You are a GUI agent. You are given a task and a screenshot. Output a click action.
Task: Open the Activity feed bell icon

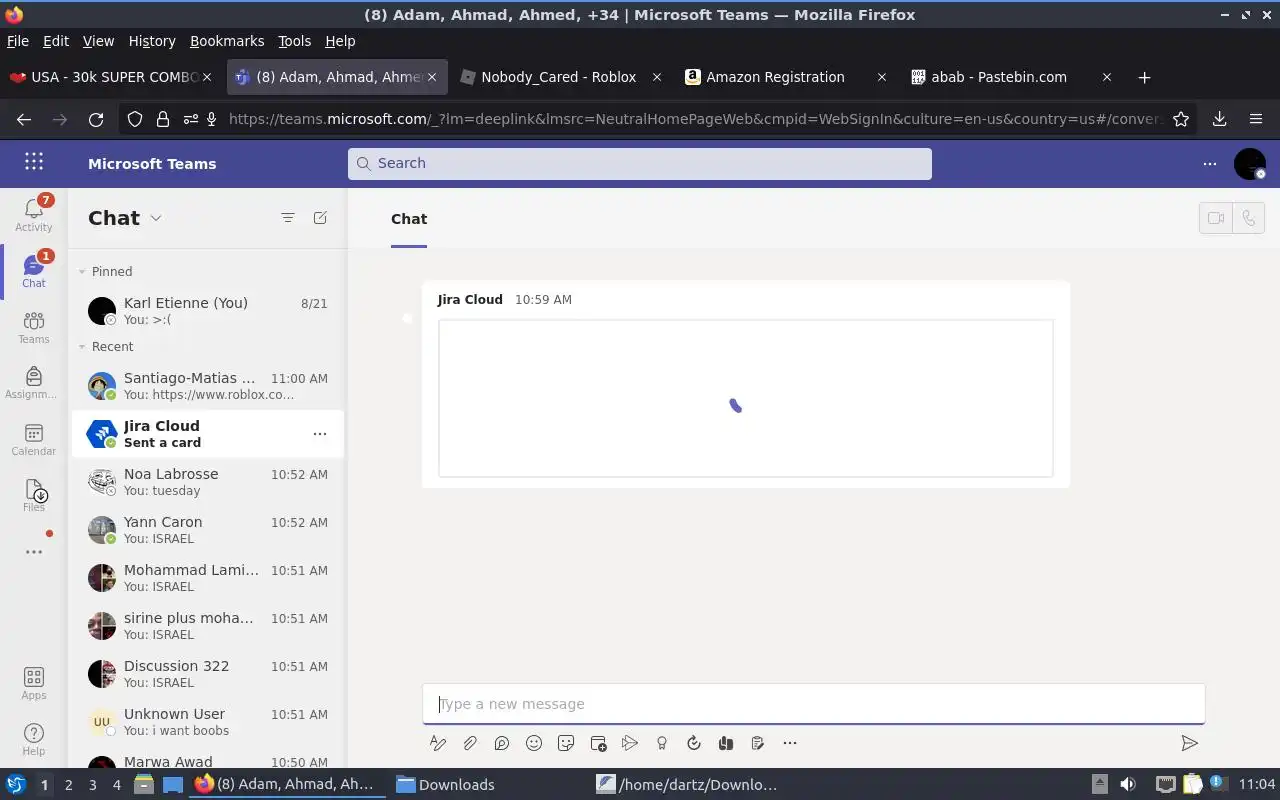click(33, 214)
